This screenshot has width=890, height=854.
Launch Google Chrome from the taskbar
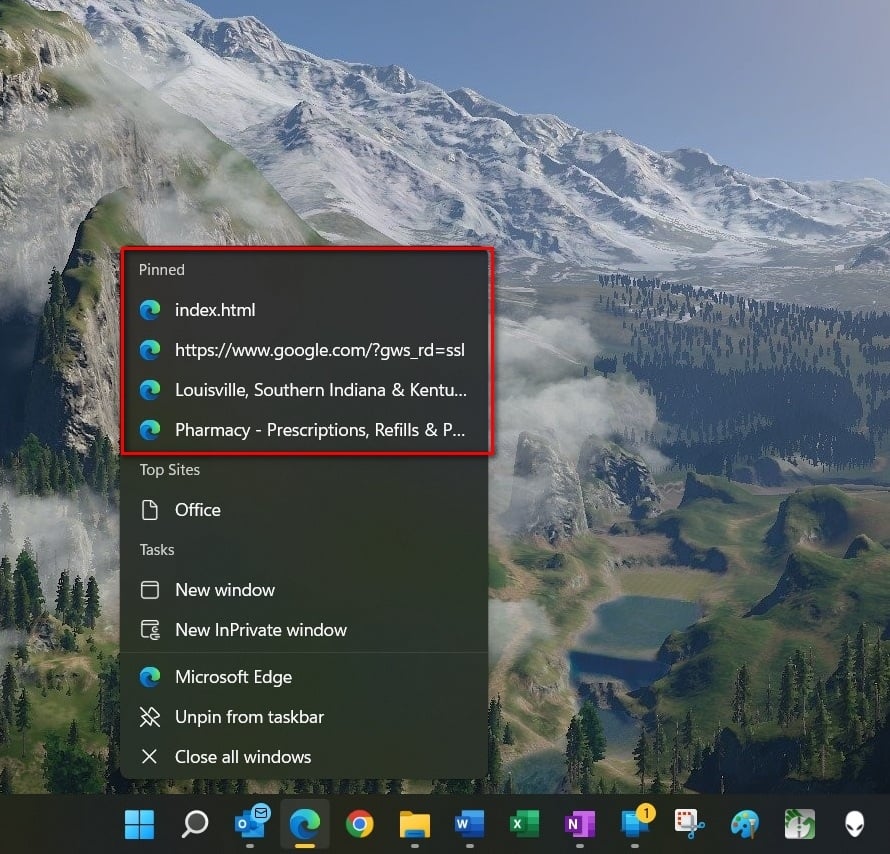tap(360, 824)
